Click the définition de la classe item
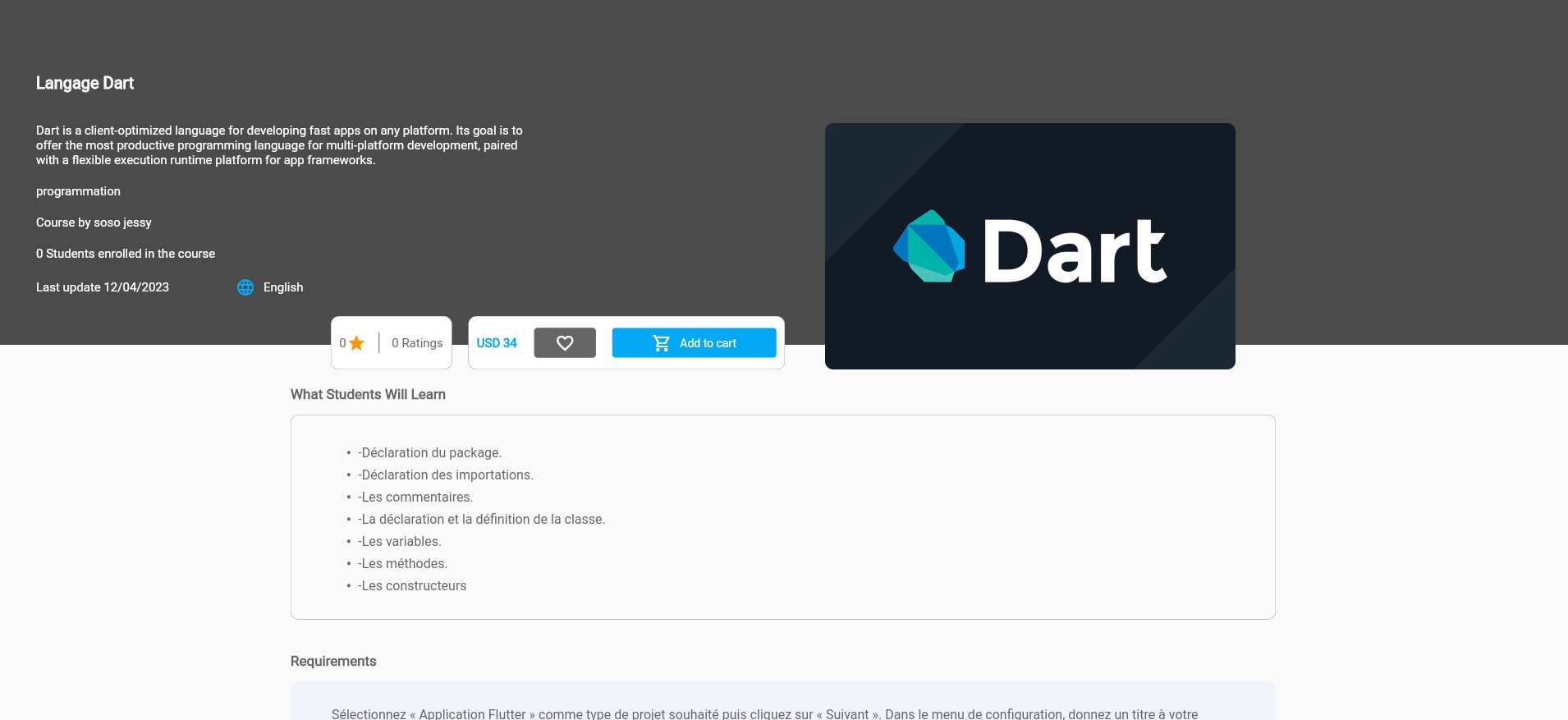Viewport: 1568px width, 720px height. coord(481,520)
